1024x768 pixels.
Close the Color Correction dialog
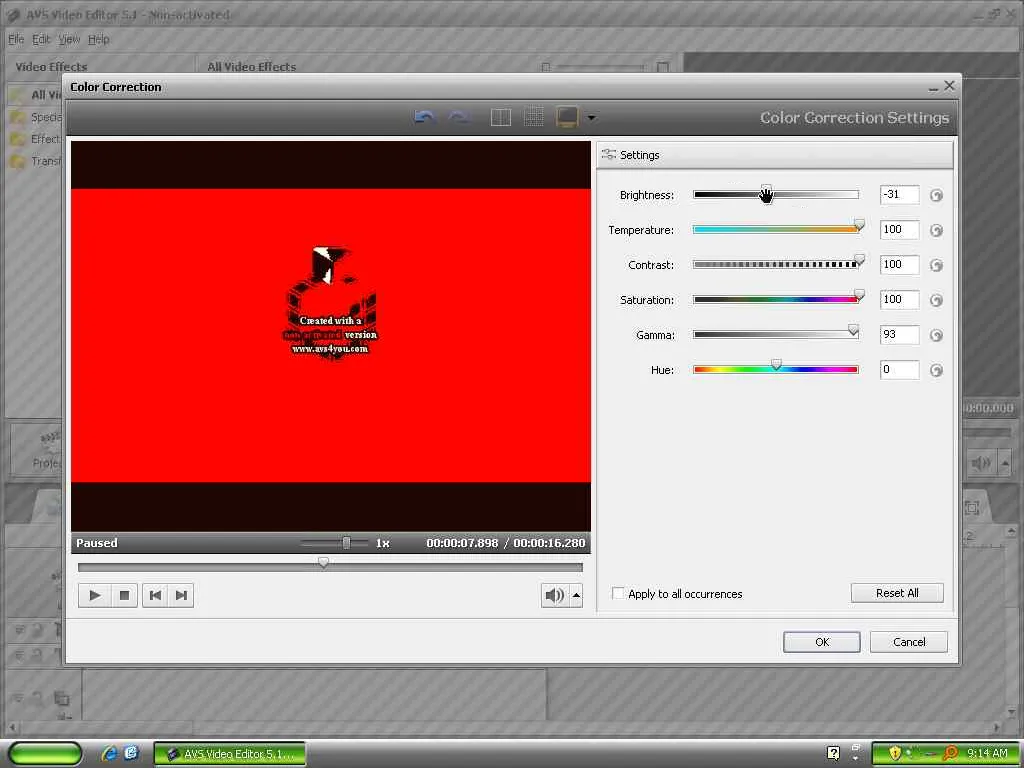[949, 86]
